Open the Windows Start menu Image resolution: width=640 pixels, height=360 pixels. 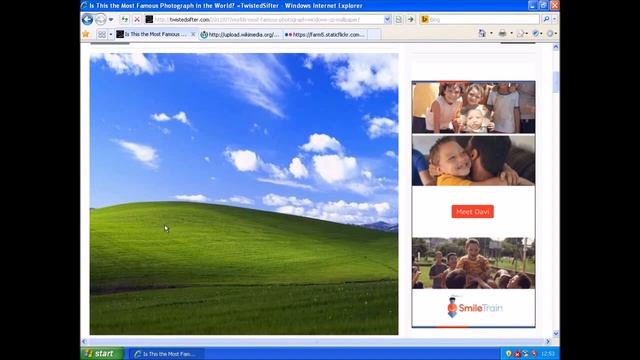(x=102, y=353)
